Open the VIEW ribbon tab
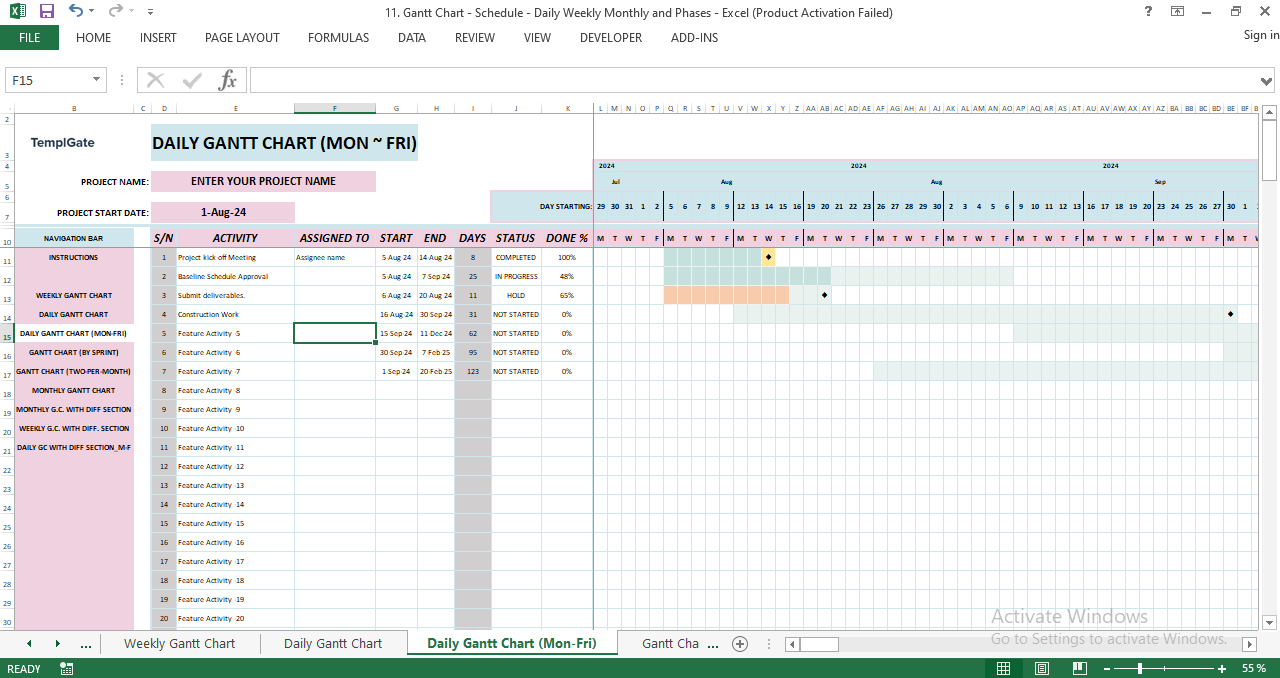The width and height of the screenshot is (1280, 678). pos(537,38)
